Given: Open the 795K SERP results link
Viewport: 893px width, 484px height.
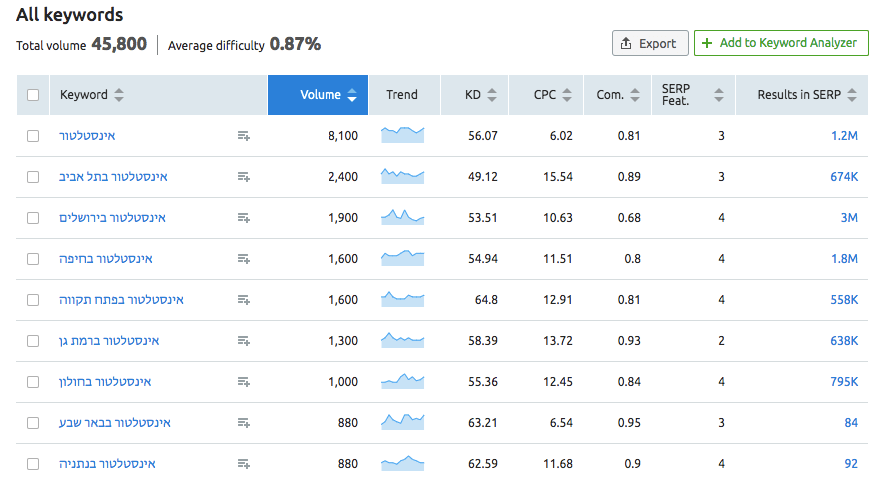Looking at the screenshot, I should click(844, 382).
